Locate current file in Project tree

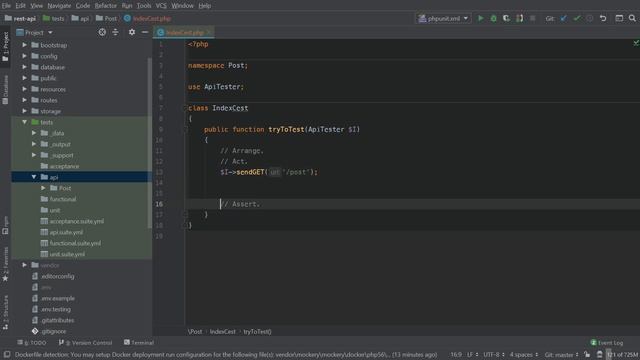click(x=102, y=32)
